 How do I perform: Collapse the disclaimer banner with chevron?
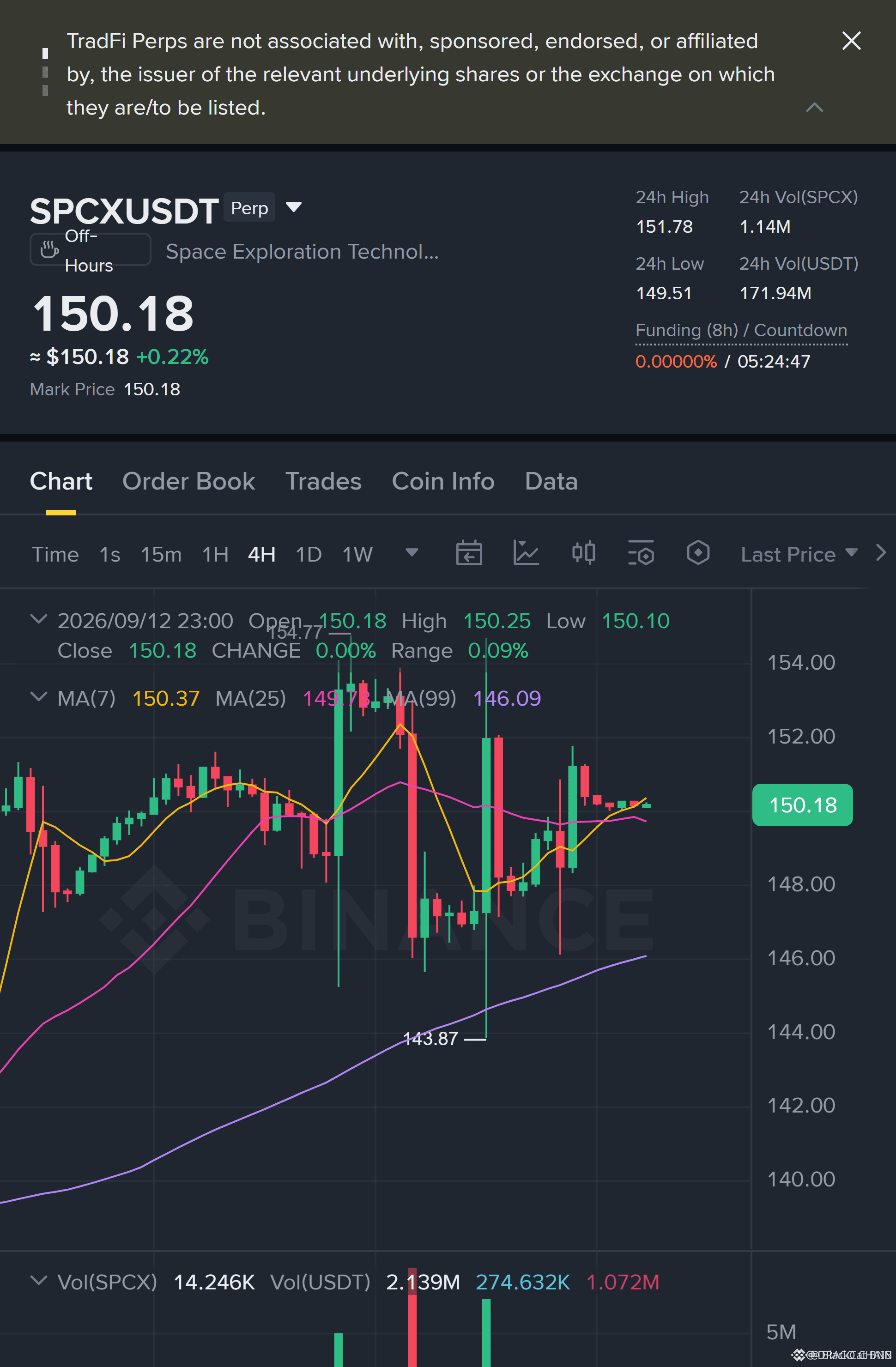(814, 108)
